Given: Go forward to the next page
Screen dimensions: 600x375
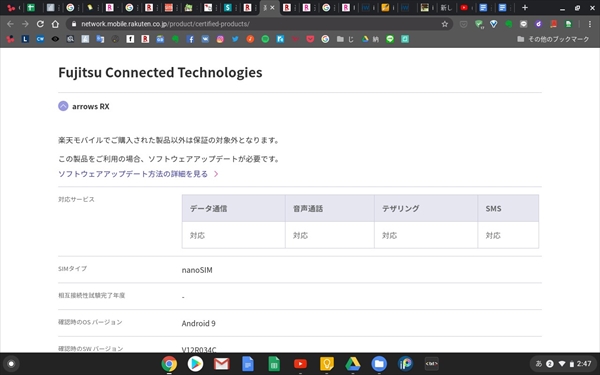Looking at the screenshot, I should pyautogui.click(x=25, y=24).
